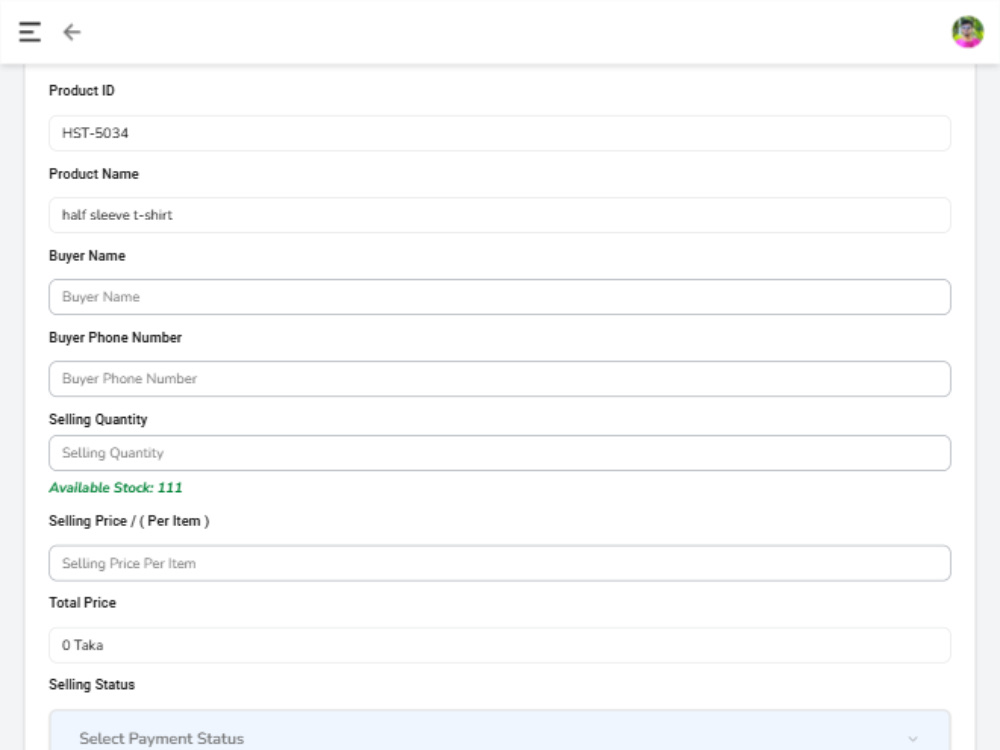Click the Available Stock: 111 text
This screenshot has width=1000, height=750.
tap(115, 488)
